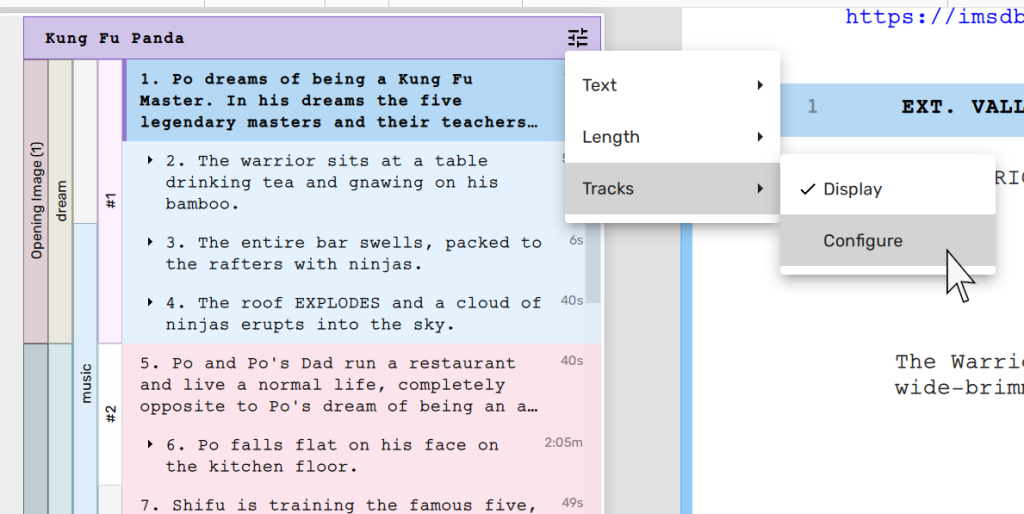The width and height of the screenshot is (1024, 514).
Task: Click the Kung Fu Panda outline title
Action: (114, 39)
